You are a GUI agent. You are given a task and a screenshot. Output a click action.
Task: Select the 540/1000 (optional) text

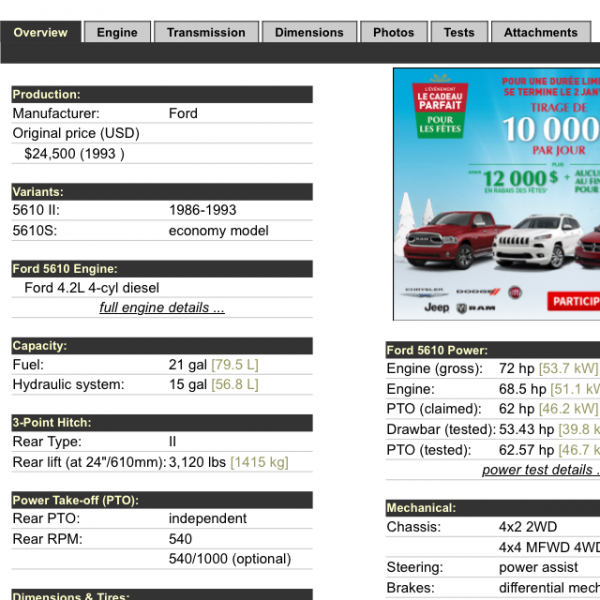[230, 559]
